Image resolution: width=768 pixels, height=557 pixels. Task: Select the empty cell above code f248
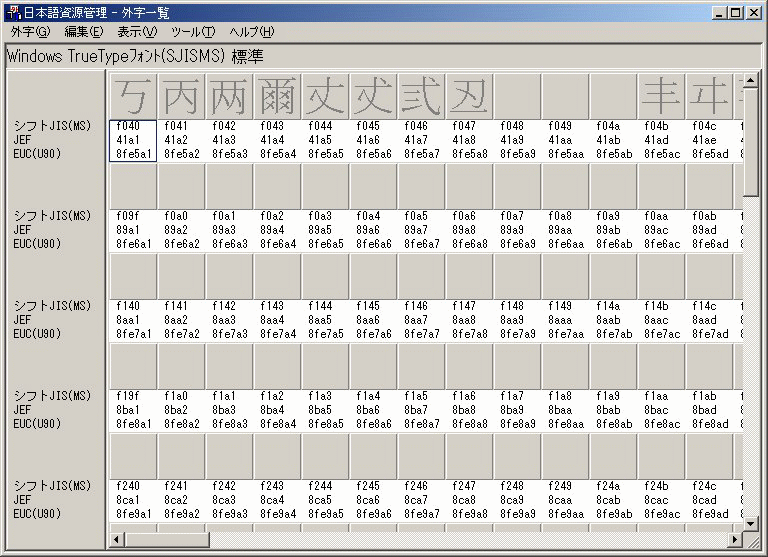(x=516, y=456)
